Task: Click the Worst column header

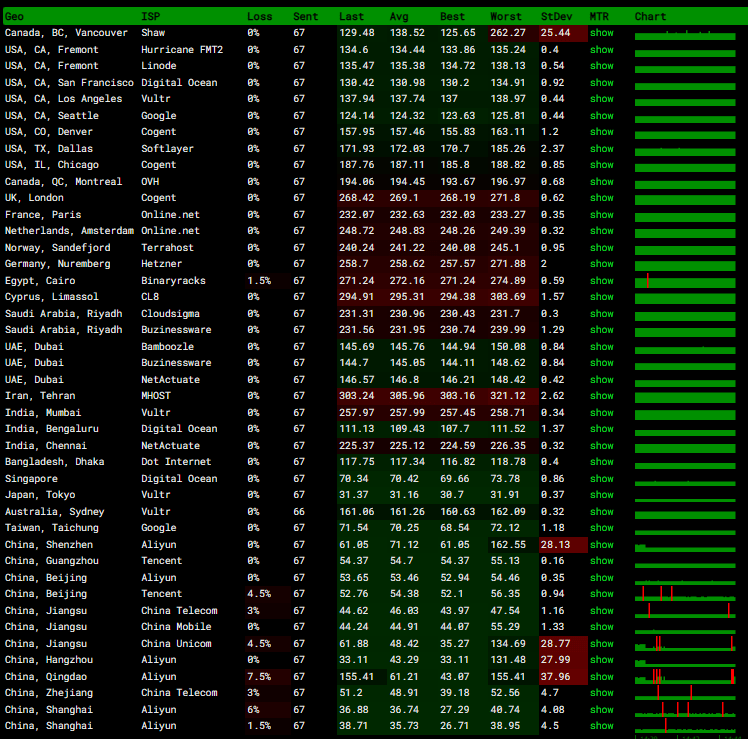Action: [x=506, y=17]
